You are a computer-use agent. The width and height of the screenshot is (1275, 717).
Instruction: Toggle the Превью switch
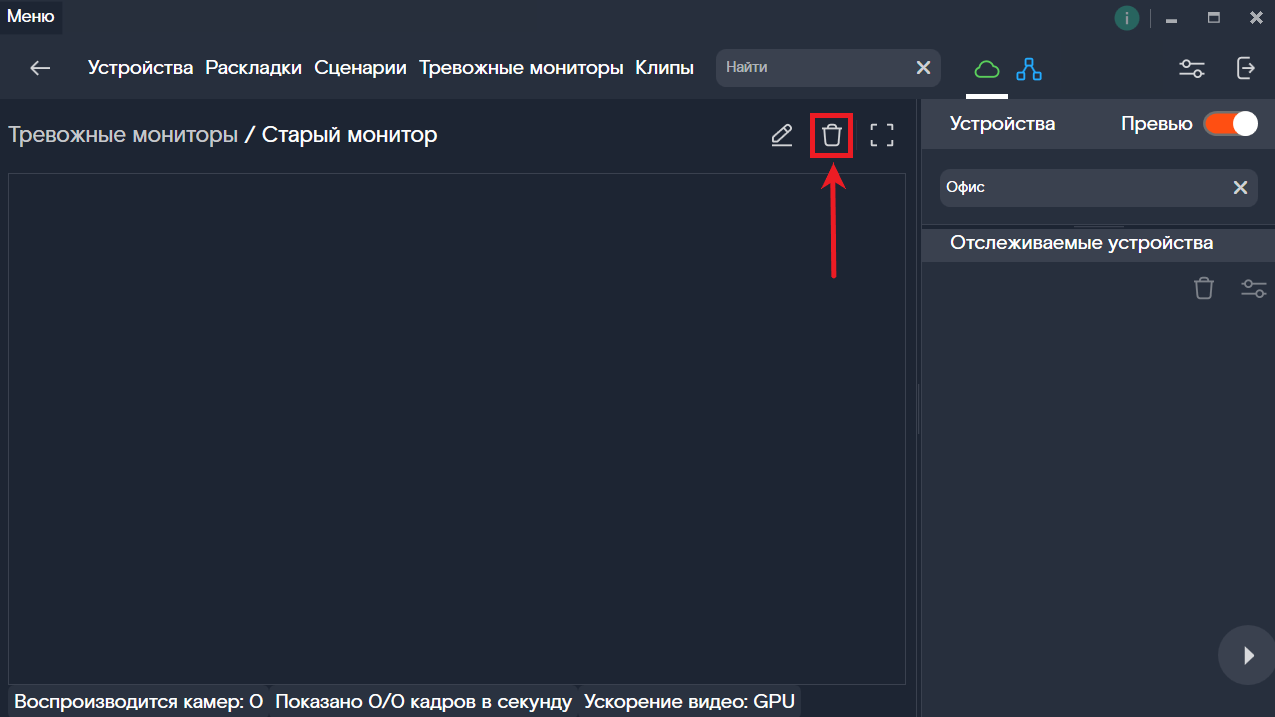coord(1230,124)
